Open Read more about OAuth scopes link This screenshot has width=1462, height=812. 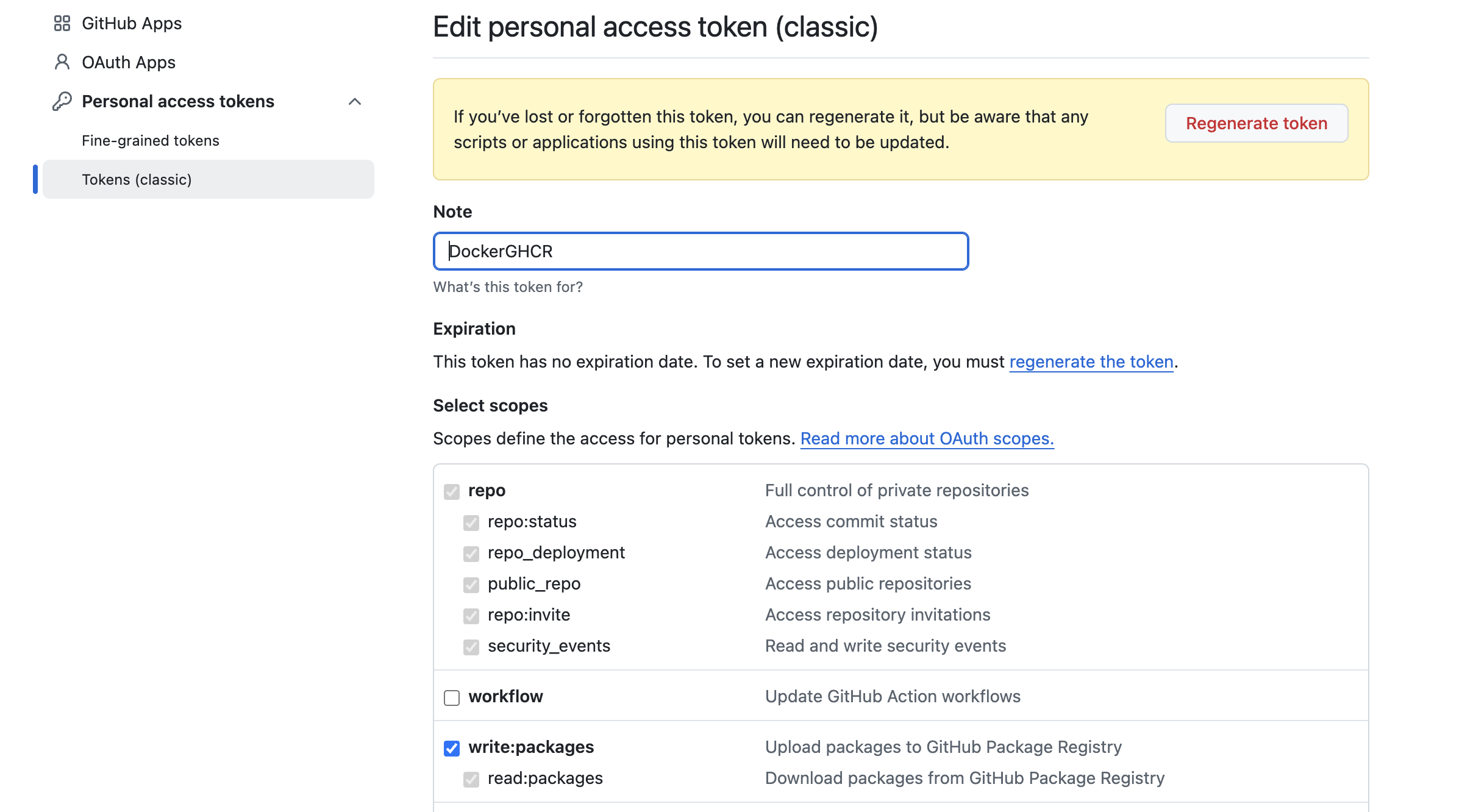coord(927,438)
